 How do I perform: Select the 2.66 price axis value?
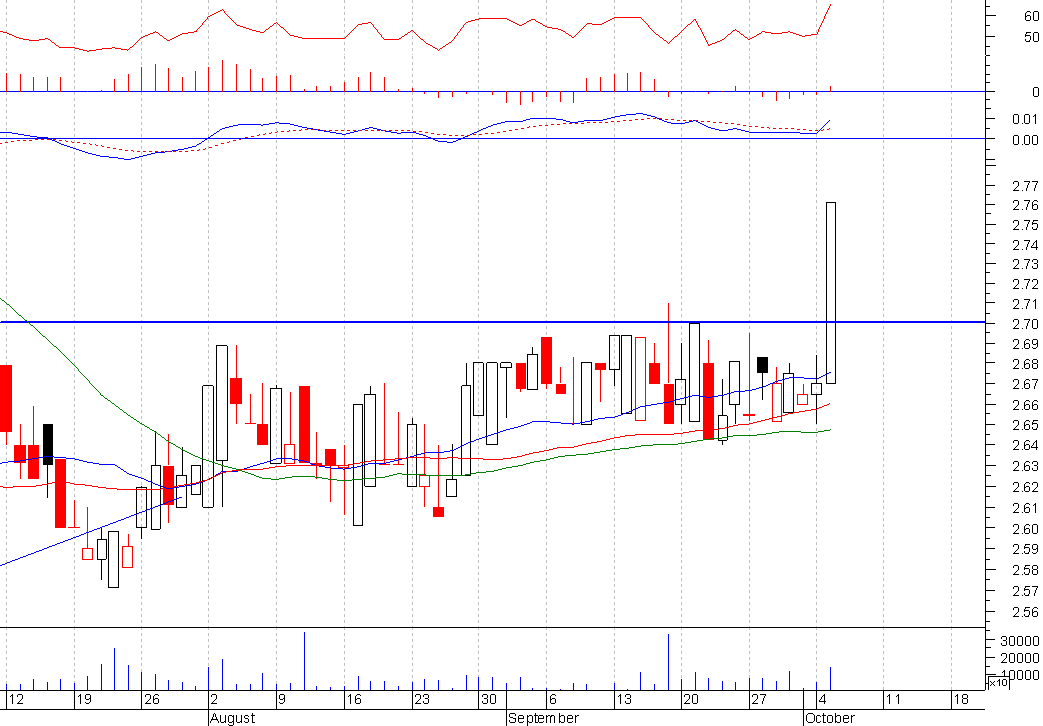[x=1025, y=405]
